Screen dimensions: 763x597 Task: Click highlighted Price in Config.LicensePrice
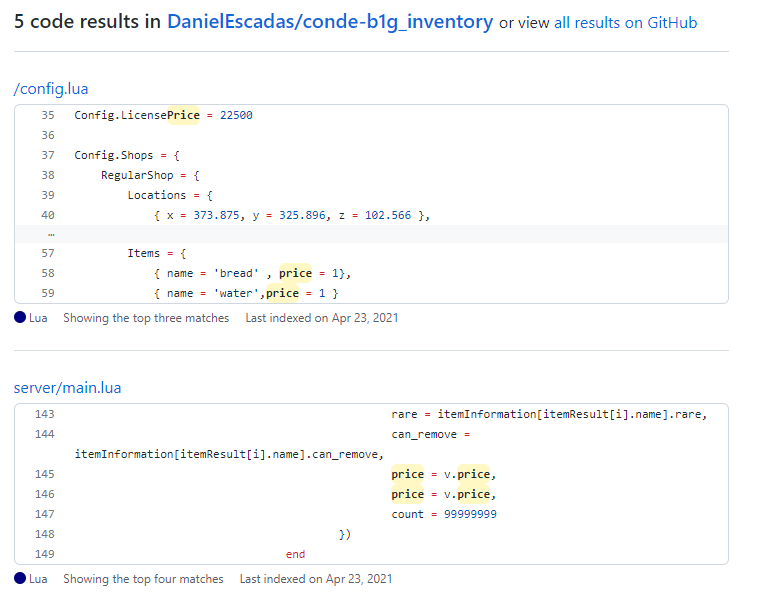(183, 115)
